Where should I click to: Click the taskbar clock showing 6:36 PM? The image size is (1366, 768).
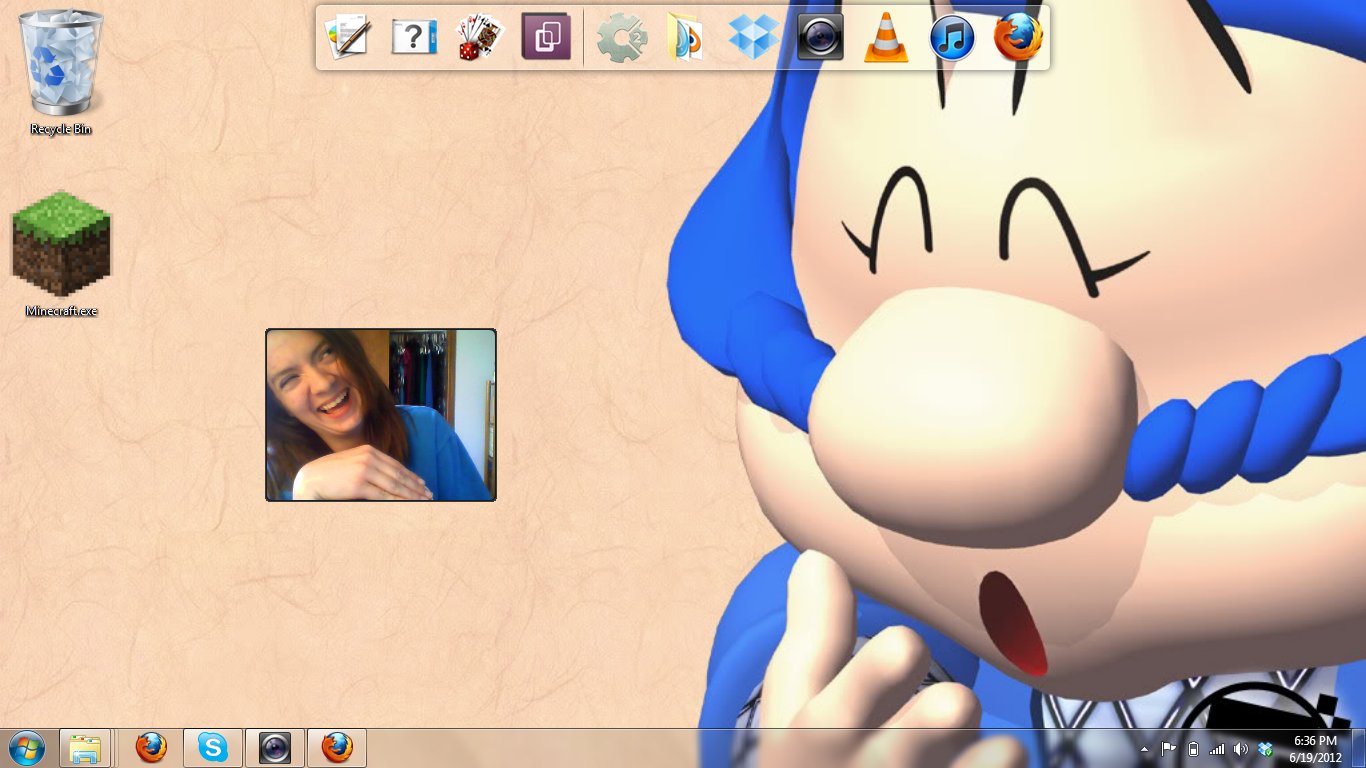(1315, 748)
